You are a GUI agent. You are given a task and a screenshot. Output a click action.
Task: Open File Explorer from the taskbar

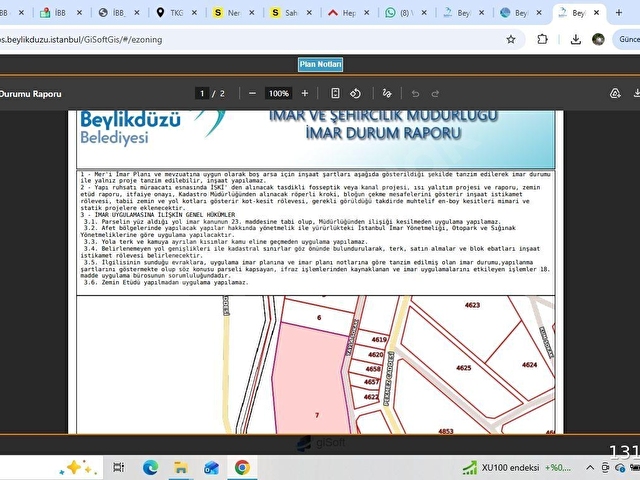click(x=181, y=467)
